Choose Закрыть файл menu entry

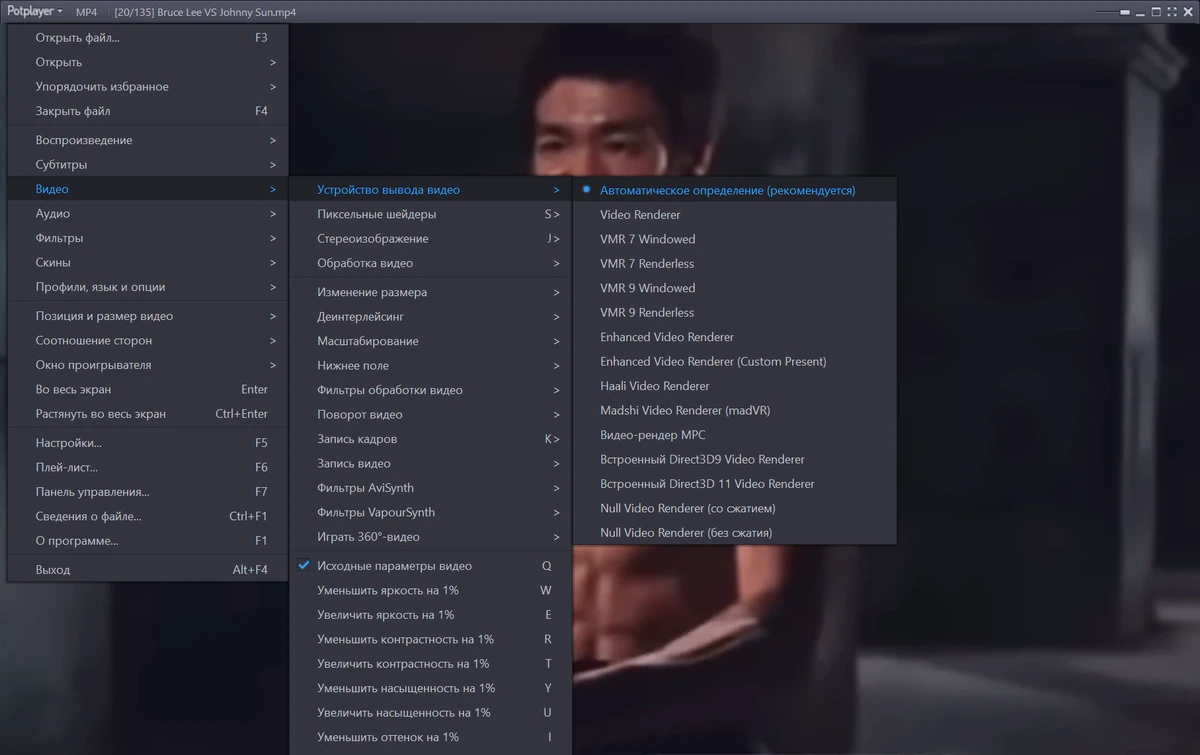(148, 111)
